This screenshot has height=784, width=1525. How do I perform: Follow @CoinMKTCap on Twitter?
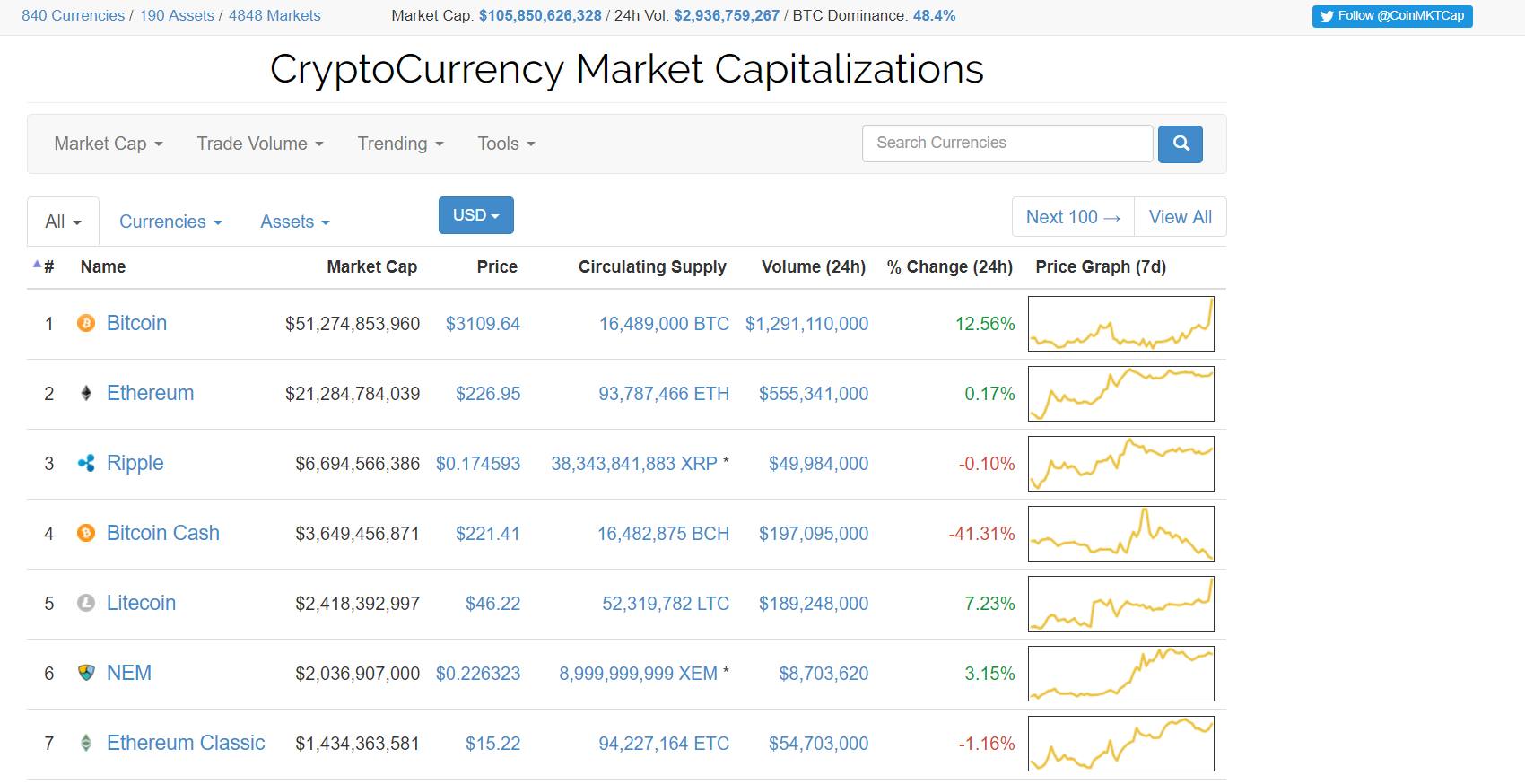click(x=1392, y=16)
